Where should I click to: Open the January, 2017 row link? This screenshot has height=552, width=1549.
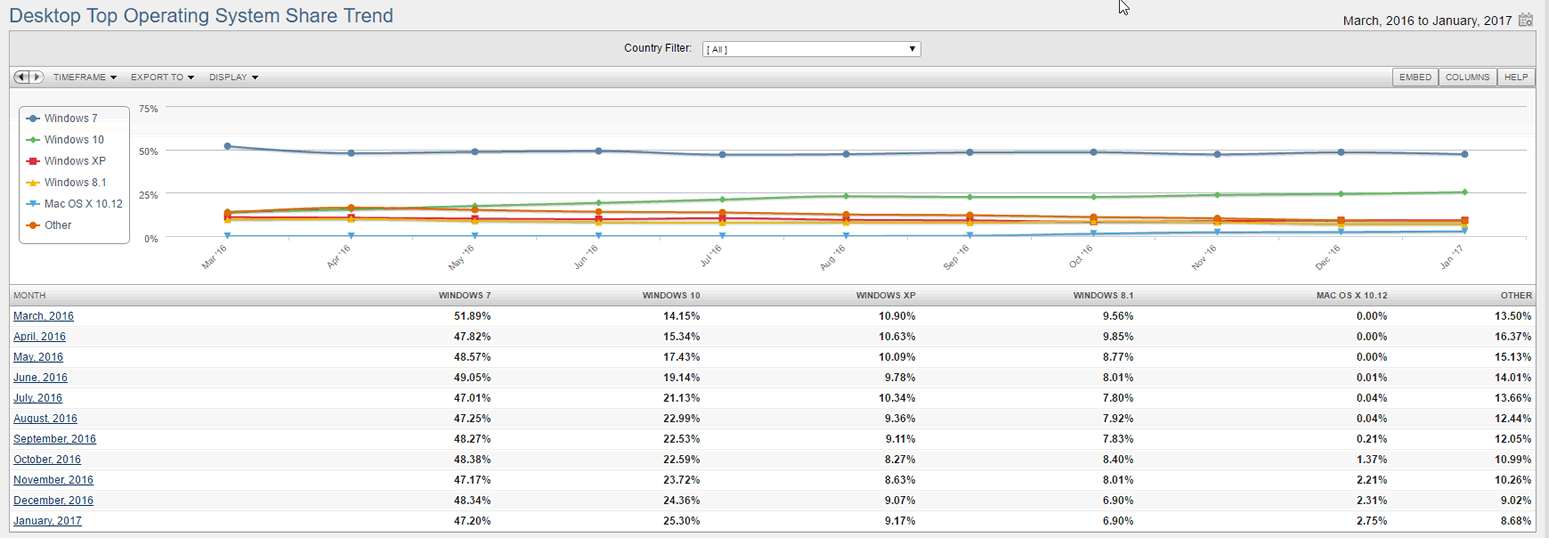(x=47, y=521)
